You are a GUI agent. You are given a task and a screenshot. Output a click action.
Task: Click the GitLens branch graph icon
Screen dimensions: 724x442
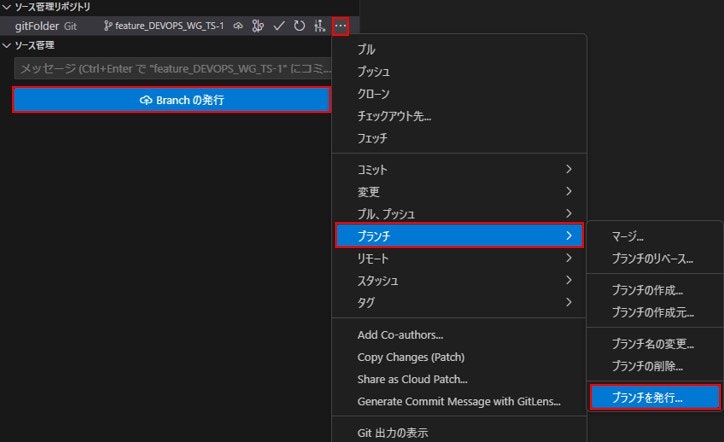click(258, 26)
